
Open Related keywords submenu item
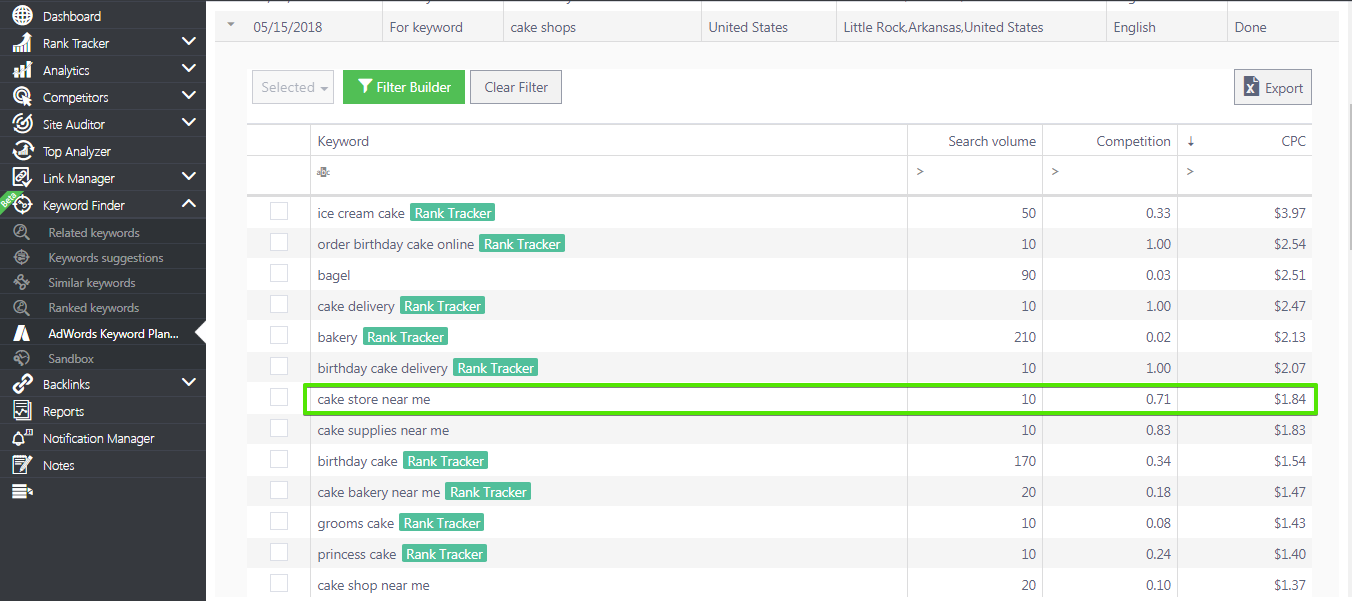click(94, 233)
